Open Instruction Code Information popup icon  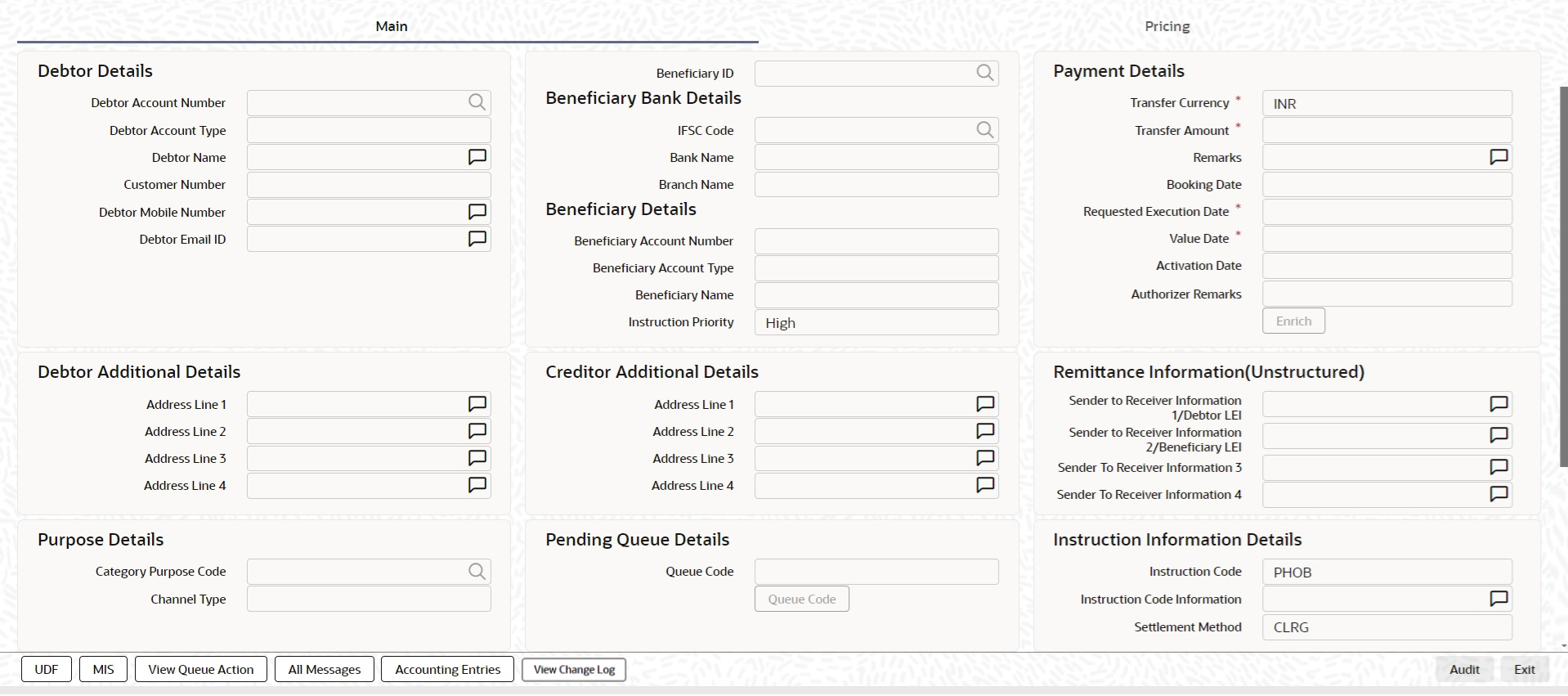[1499, 599]
